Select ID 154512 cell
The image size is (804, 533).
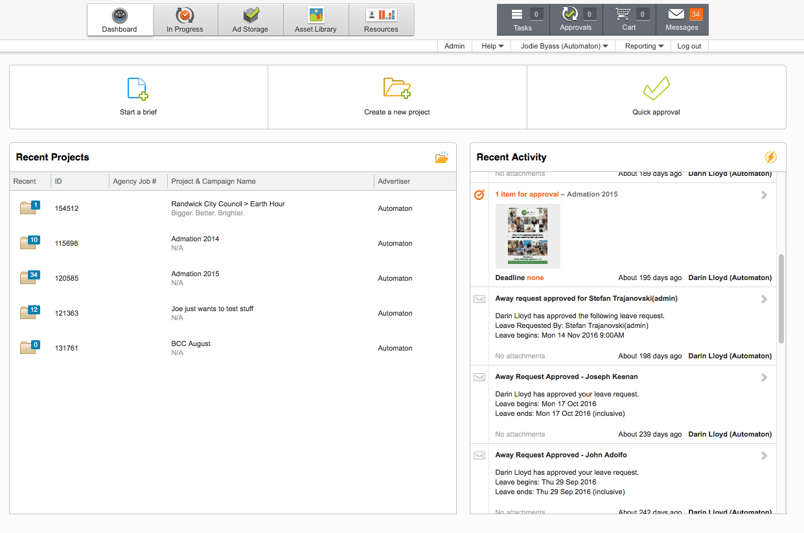tap(67, 209)
